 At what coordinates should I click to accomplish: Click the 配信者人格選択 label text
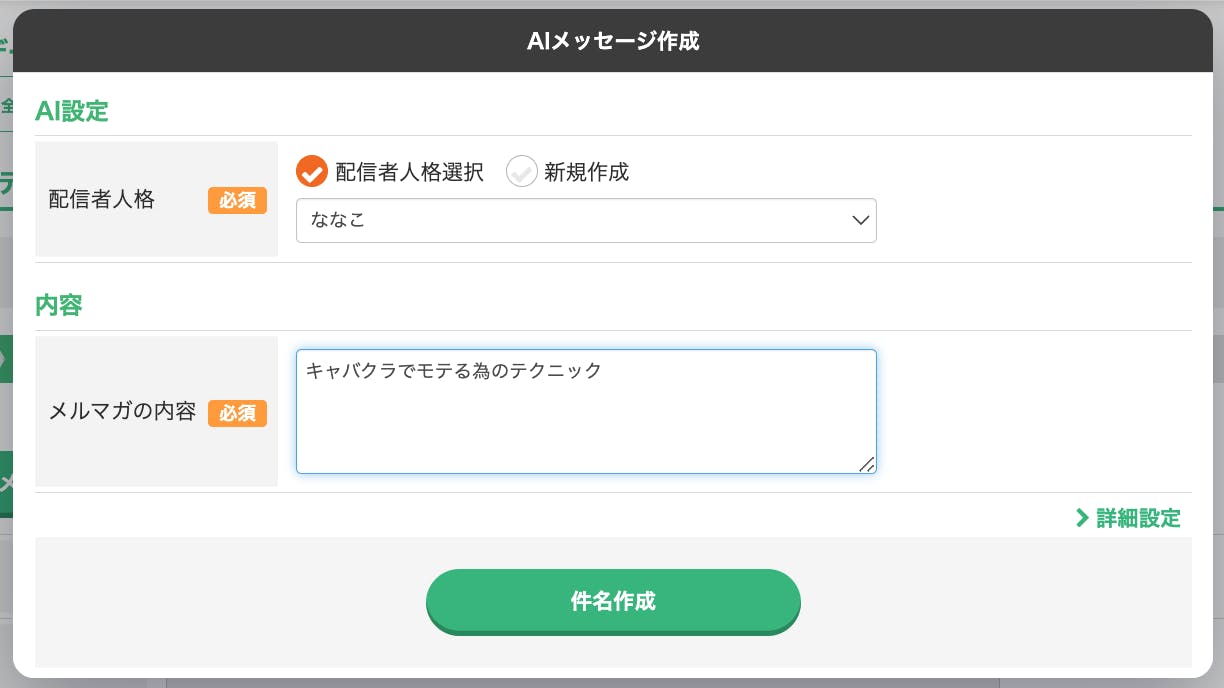click(409, 172)
